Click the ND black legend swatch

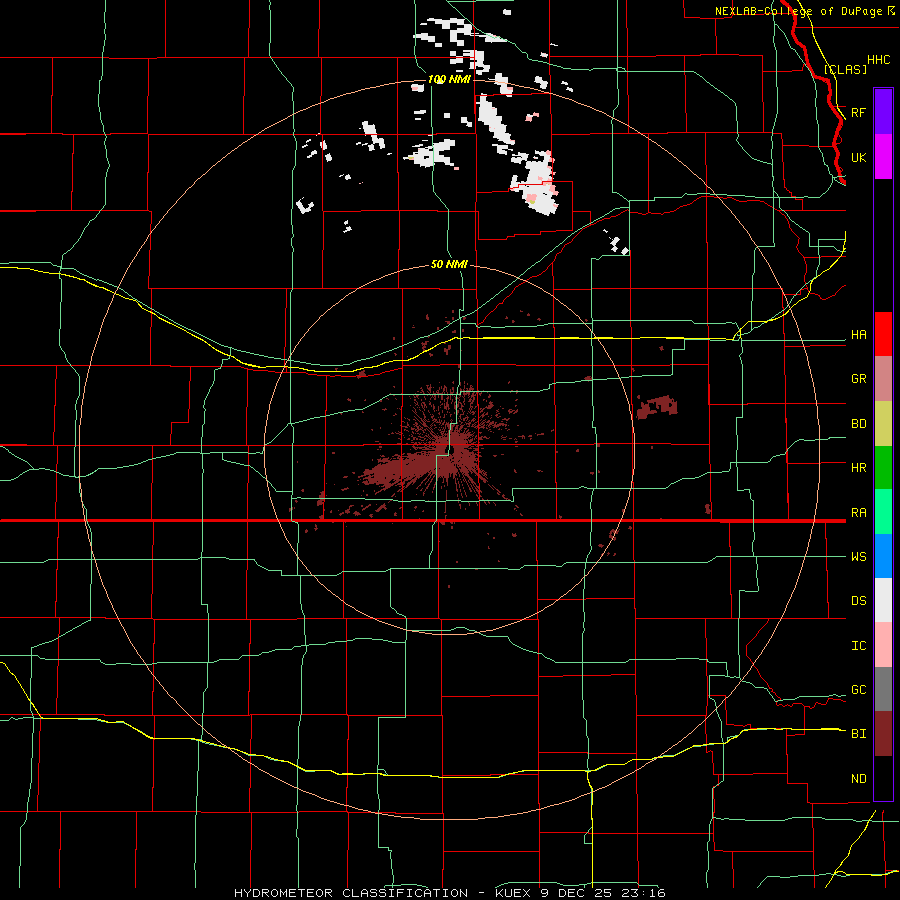883,778
